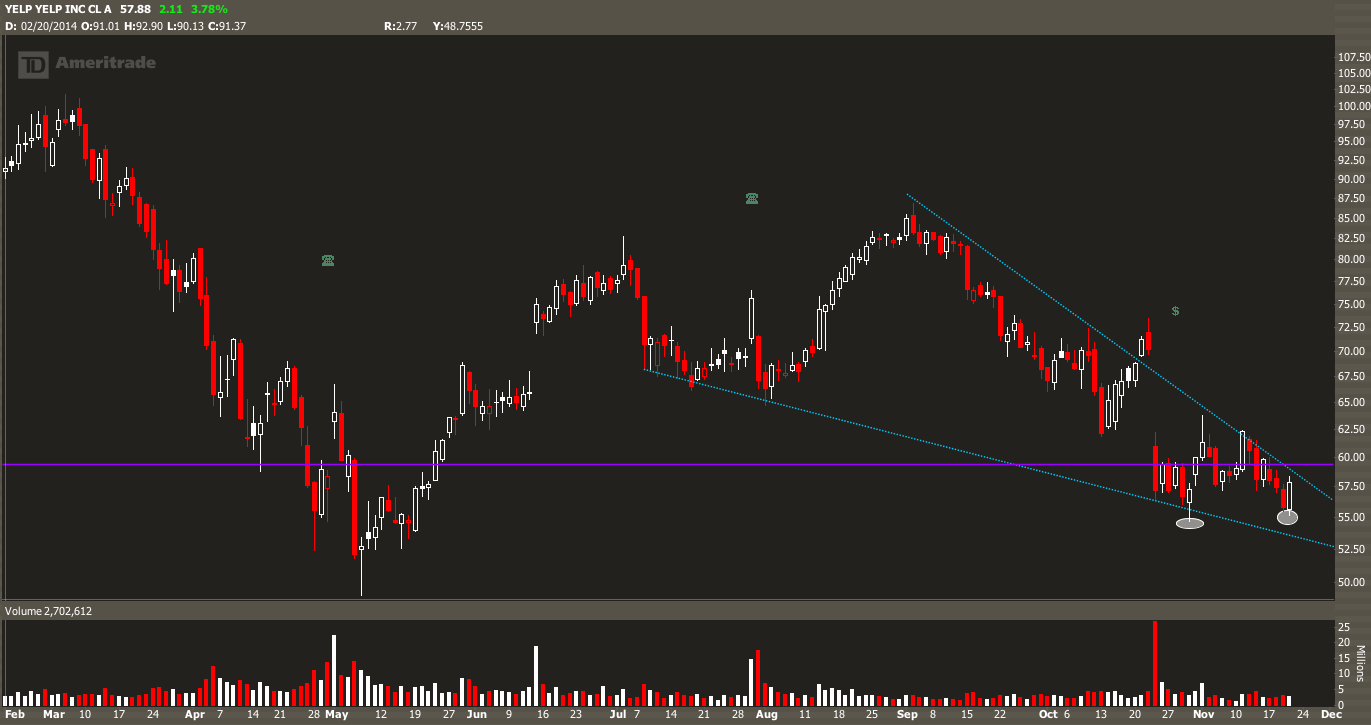Select the purple horizontal price line
The height and width of the screenshot is (725, 1371).
667,465
